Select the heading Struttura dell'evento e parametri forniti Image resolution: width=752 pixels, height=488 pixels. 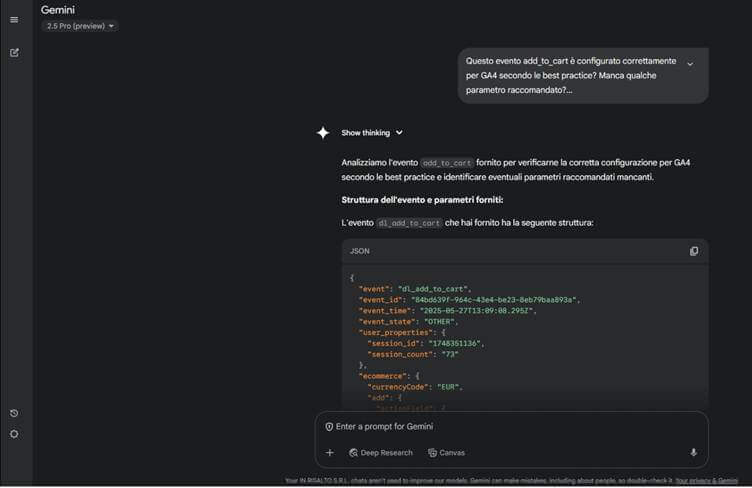[x=422, y=200]
